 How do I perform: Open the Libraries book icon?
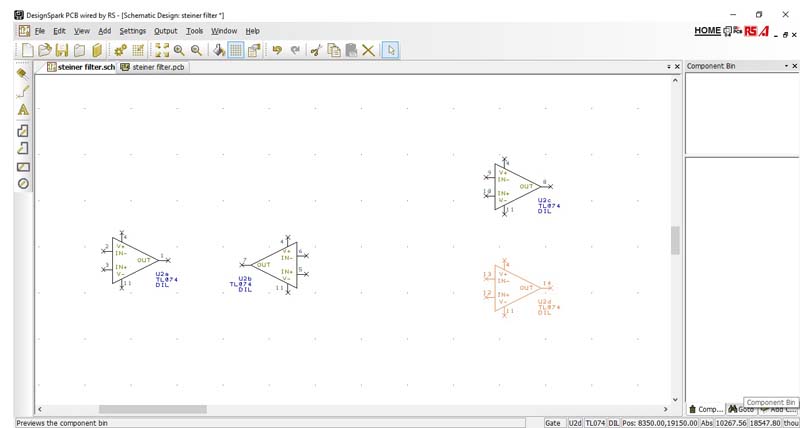coord(97,50)
